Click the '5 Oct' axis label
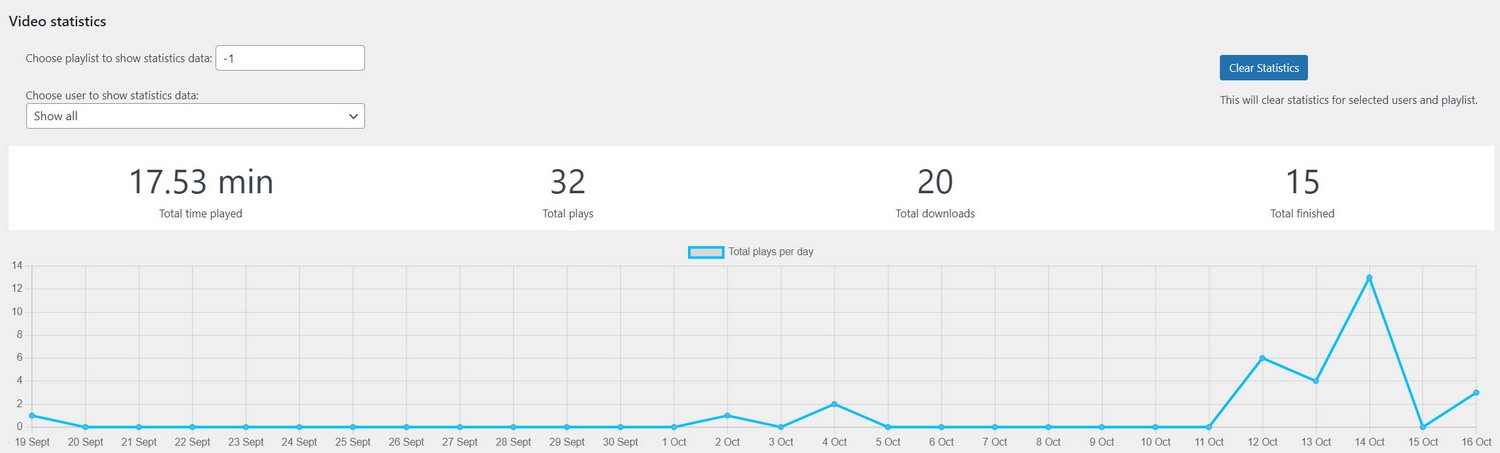The height and width of the screenshot is (453, 1500). tap(888, 442)
